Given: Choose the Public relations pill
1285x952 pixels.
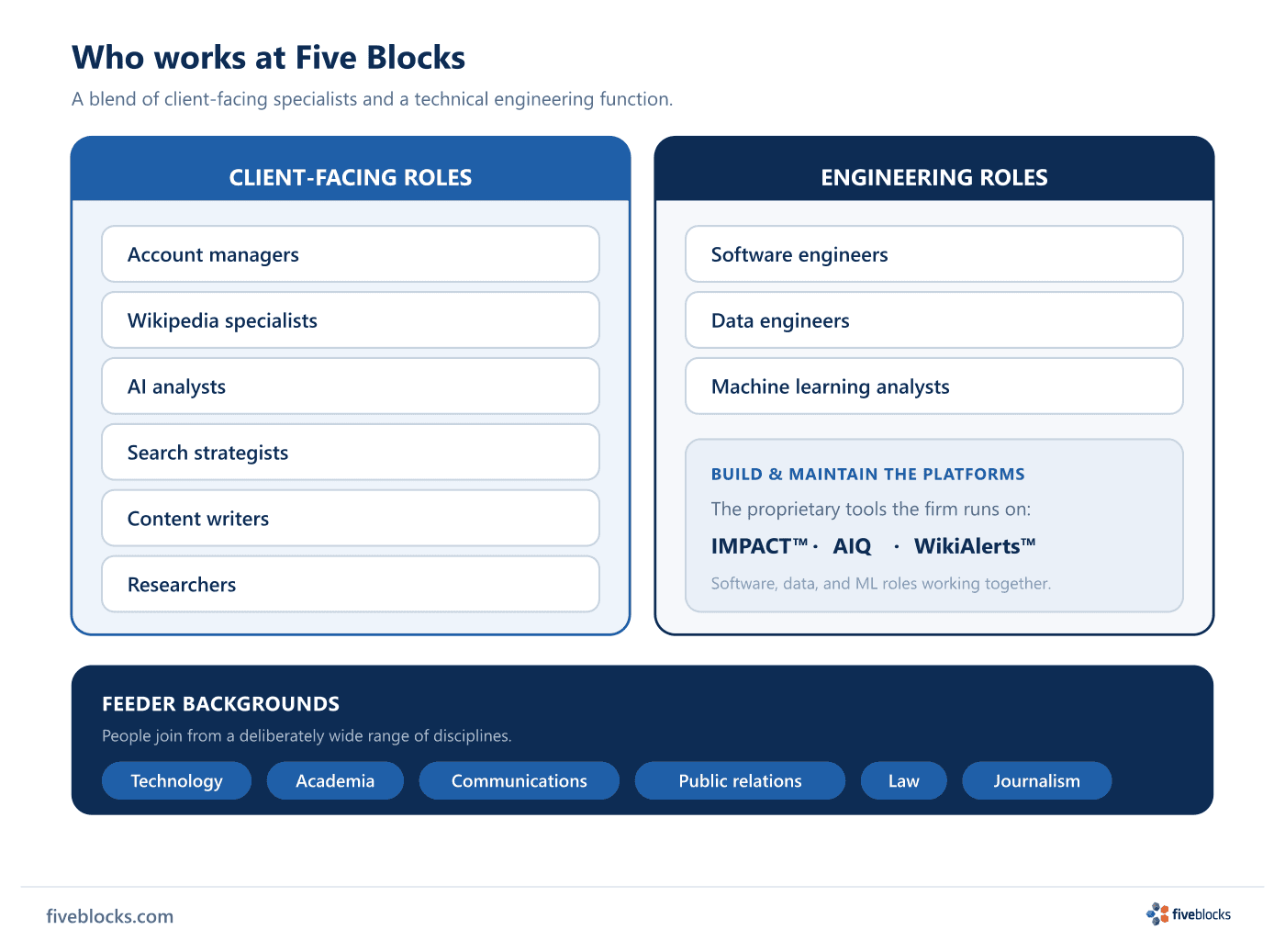Looking at the screenshot, I should [x=740, y=780].
